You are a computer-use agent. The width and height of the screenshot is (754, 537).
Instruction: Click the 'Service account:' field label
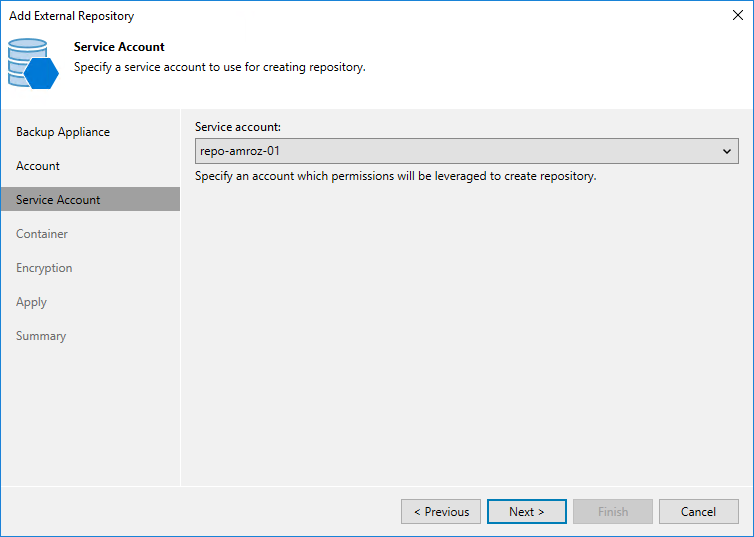(238, 128)
